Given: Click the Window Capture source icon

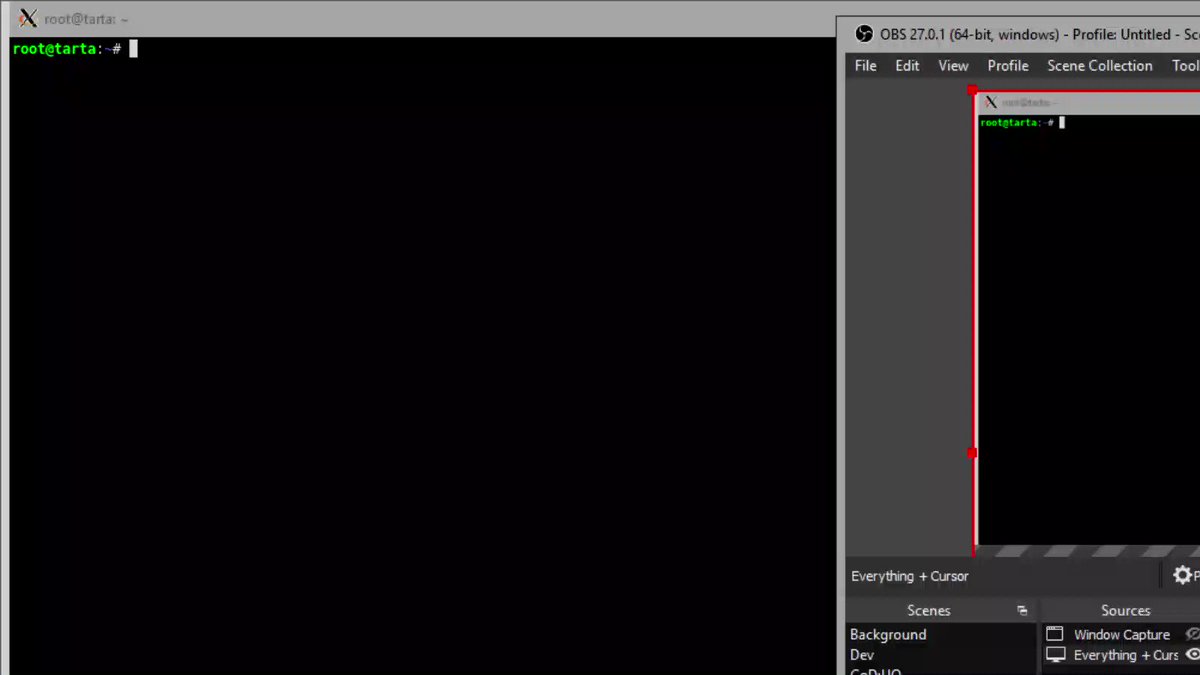Looking at the screenshot, I should (1055, 634).
